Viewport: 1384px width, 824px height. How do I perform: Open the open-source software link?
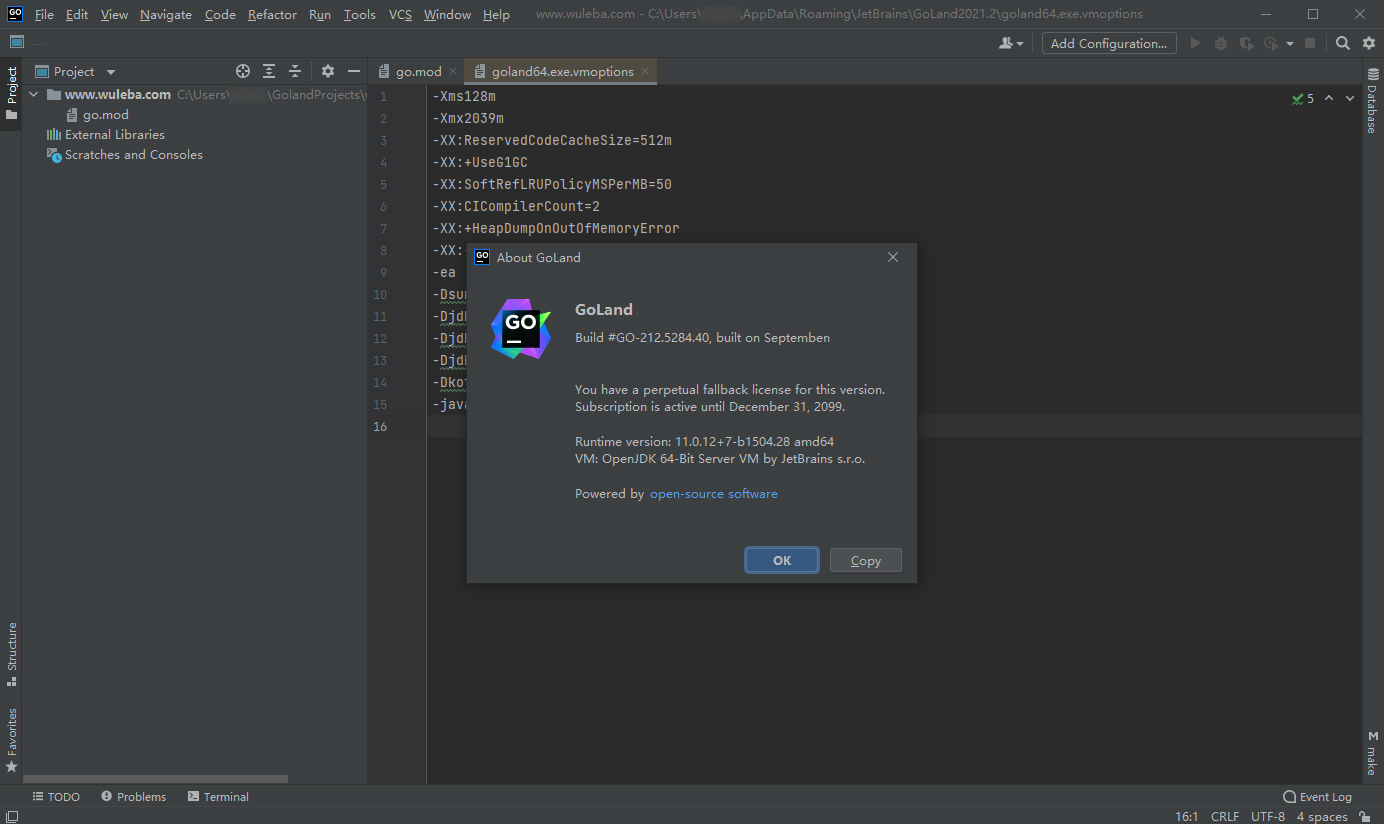tap(714, 494)
